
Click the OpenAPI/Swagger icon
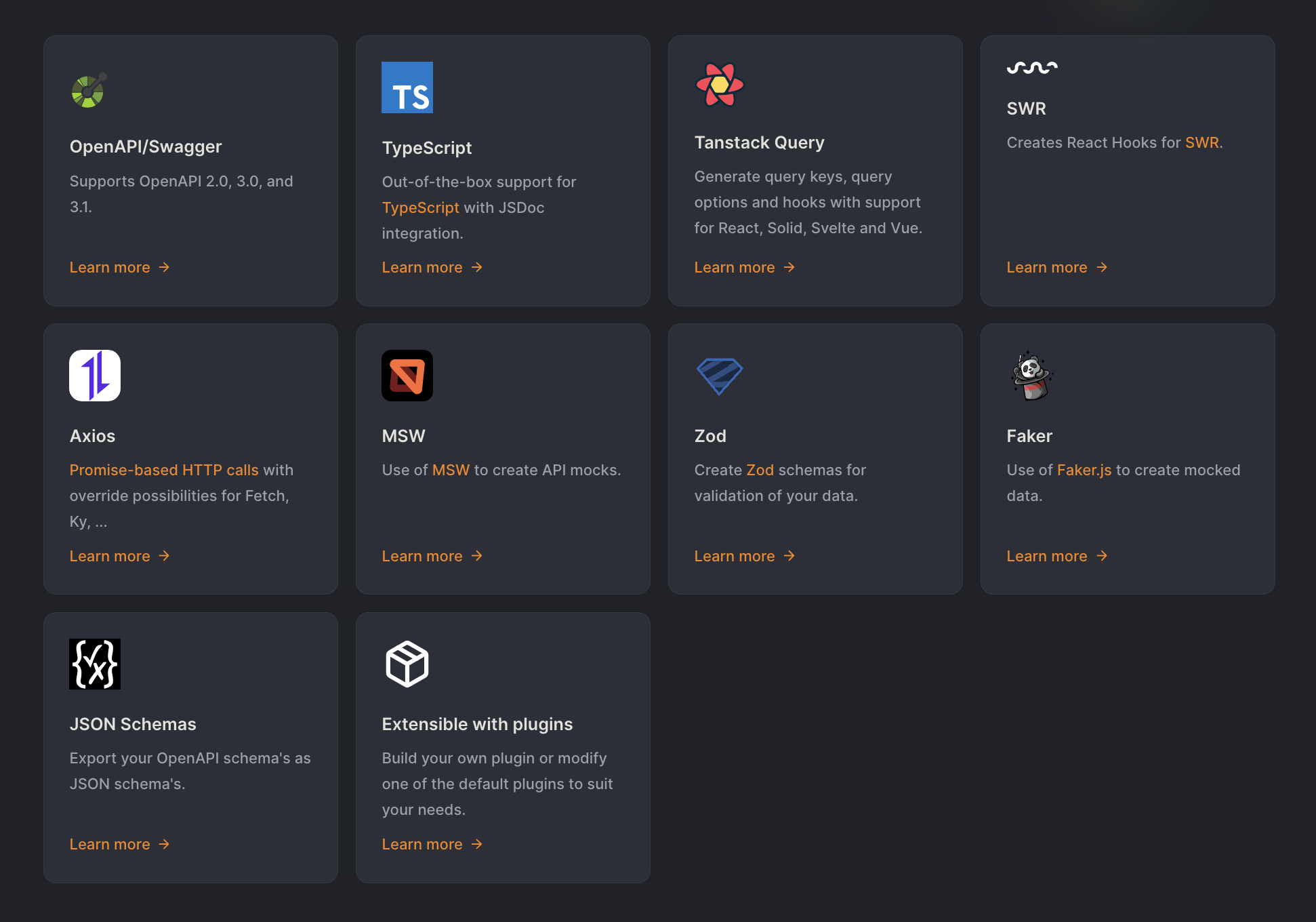89,89
